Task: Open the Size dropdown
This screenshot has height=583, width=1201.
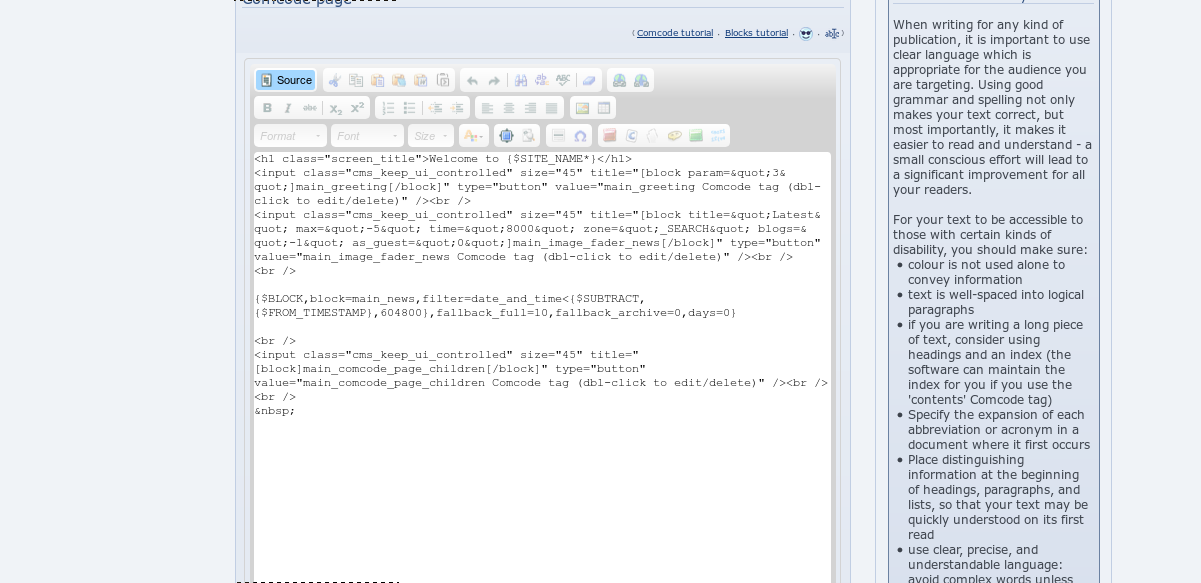Action: tap(431, 136)
